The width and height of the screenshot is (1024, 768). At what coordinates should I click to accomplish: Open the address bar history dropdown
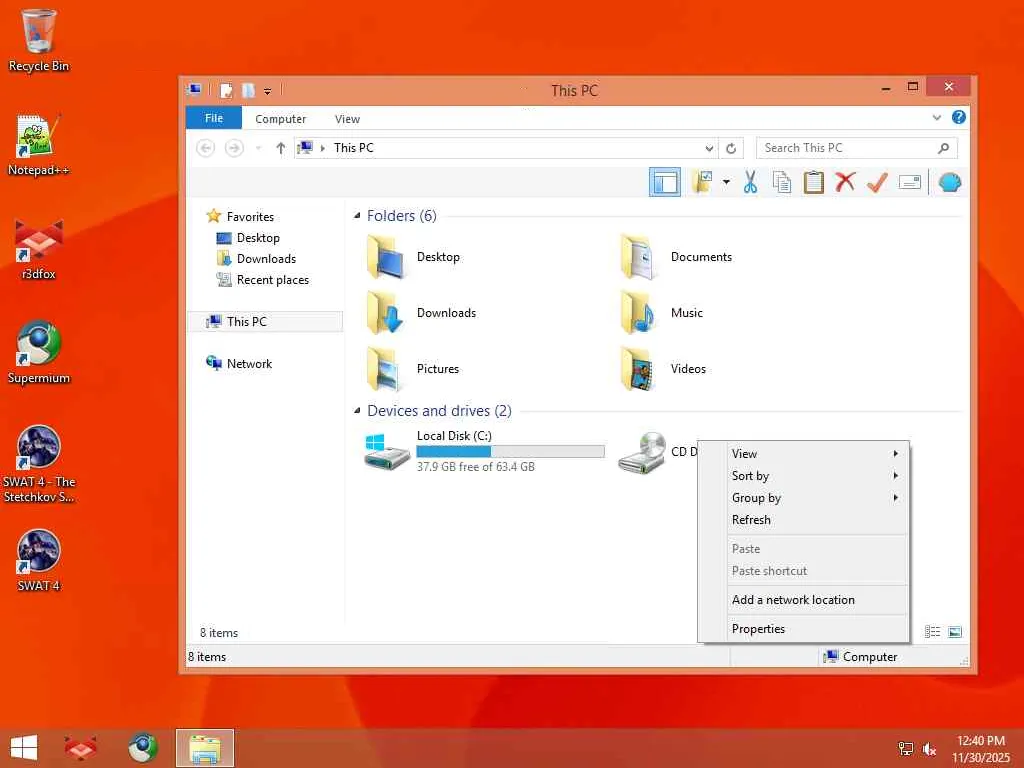coord(709,148)
